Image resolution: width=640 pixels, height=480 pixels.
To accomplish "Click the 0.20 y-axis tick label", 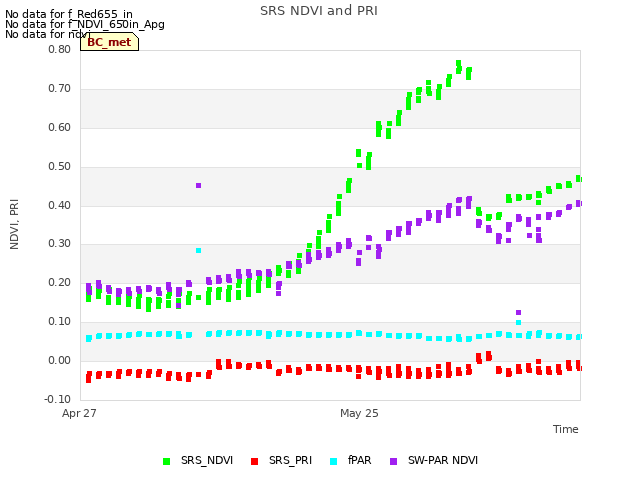I will pos(60,282).
